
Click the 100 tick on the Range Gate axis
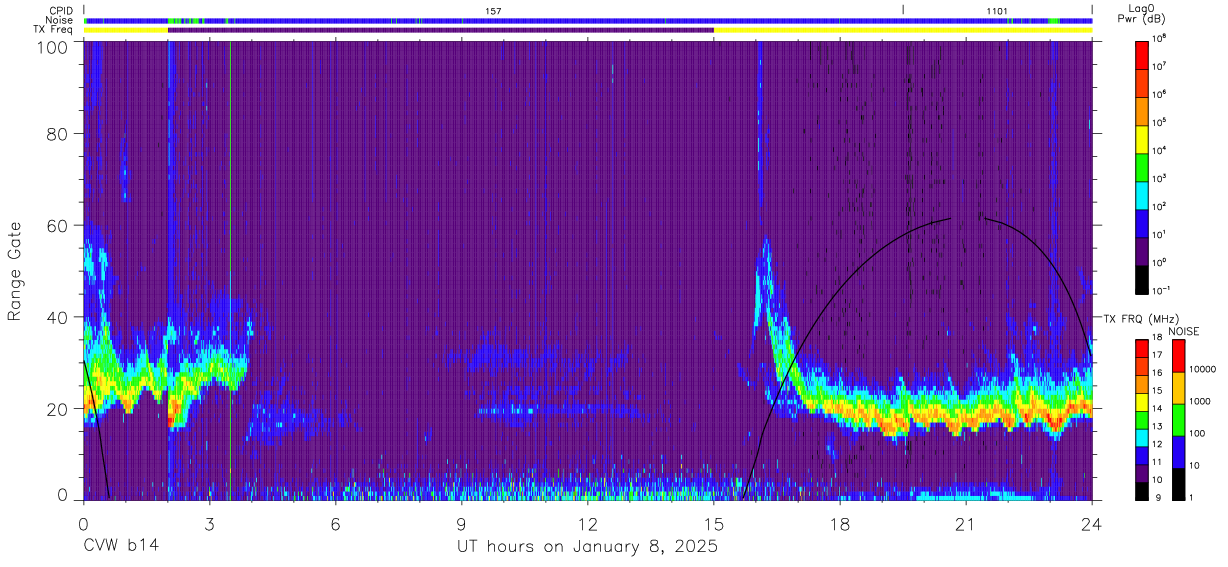[52, 46]
